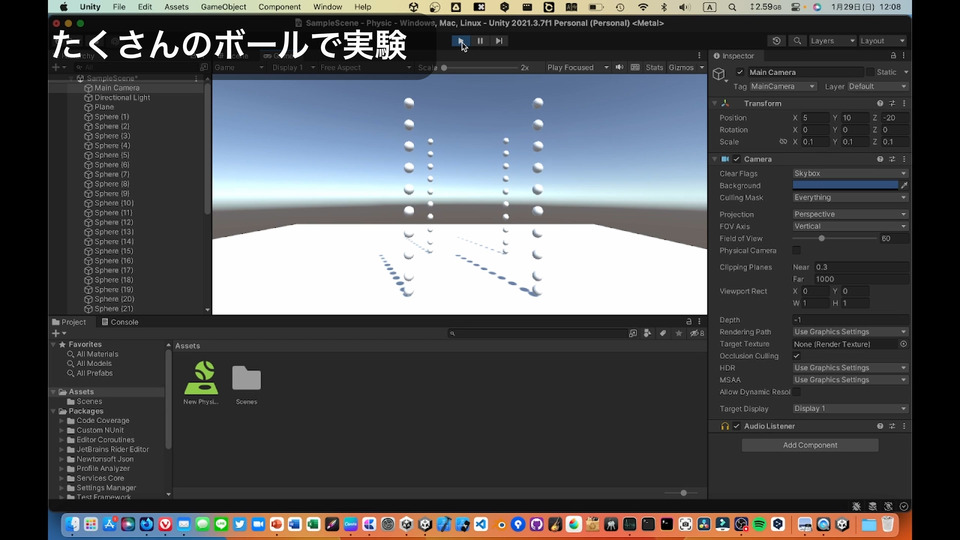
Task: Click the favorites star icon in Project
Action: (x=678, y=334)
